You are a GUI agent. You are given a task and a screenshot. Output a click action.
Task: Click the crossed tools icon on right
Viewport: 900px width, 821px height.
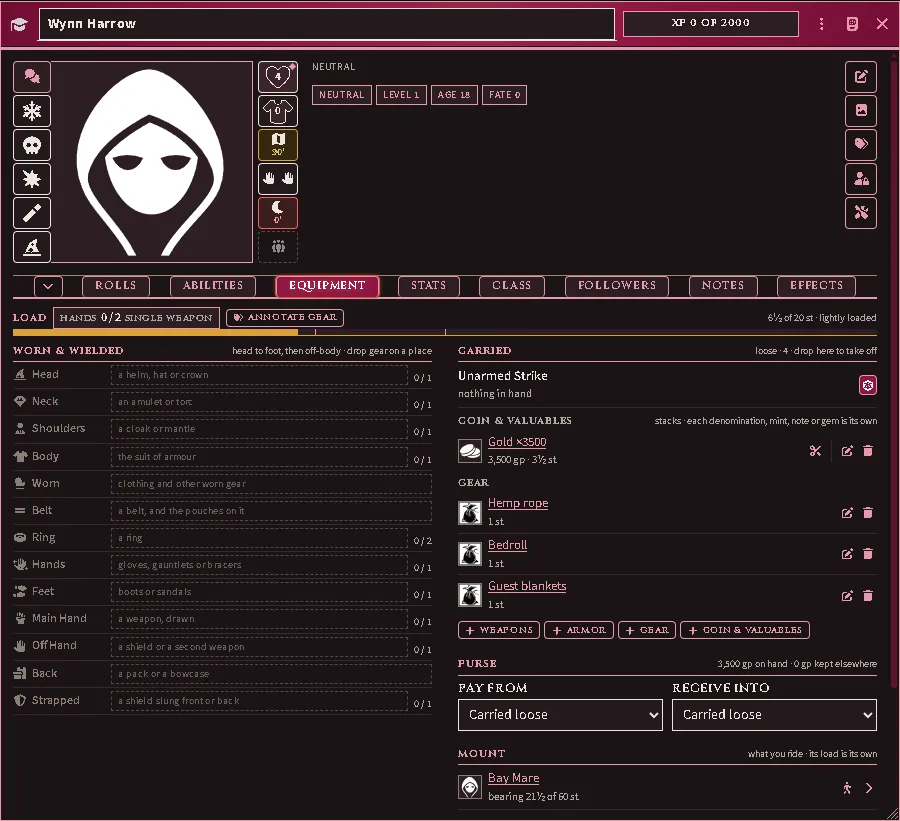pyautogui.click(x=861, y=212)
